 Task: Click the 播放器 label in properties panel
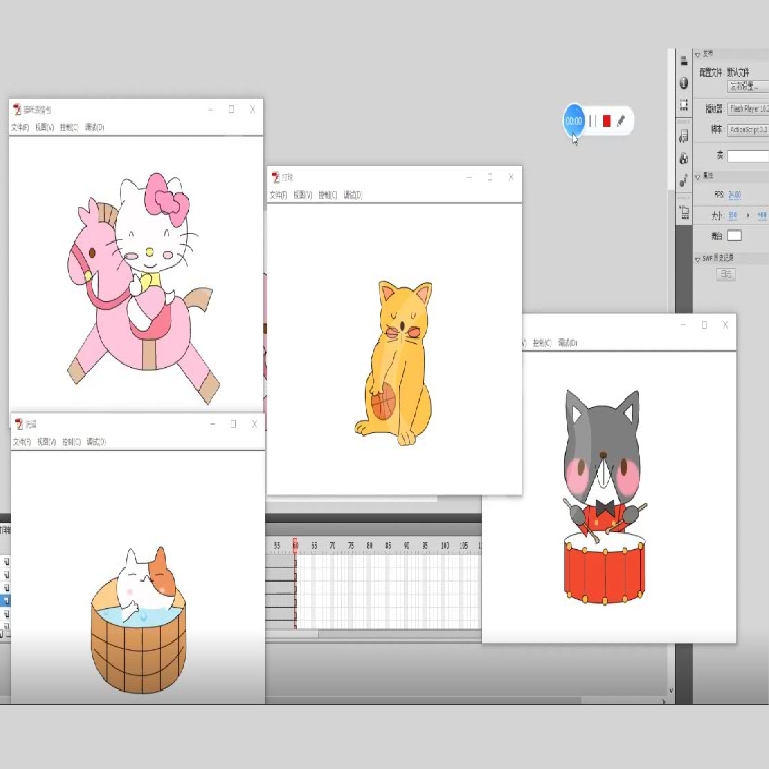click(x=714, y=109)
